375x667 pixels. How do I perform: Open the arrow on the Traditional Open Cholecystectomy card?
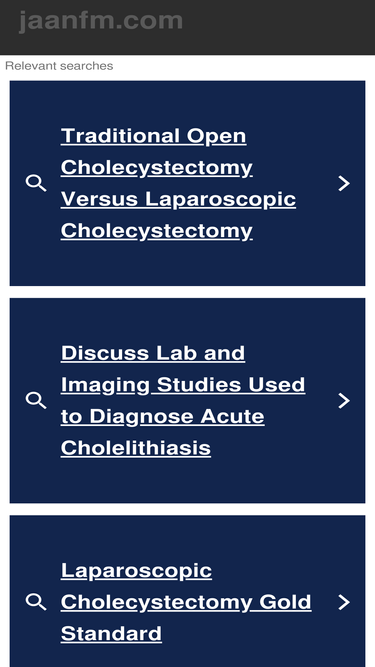click(344, 183)
